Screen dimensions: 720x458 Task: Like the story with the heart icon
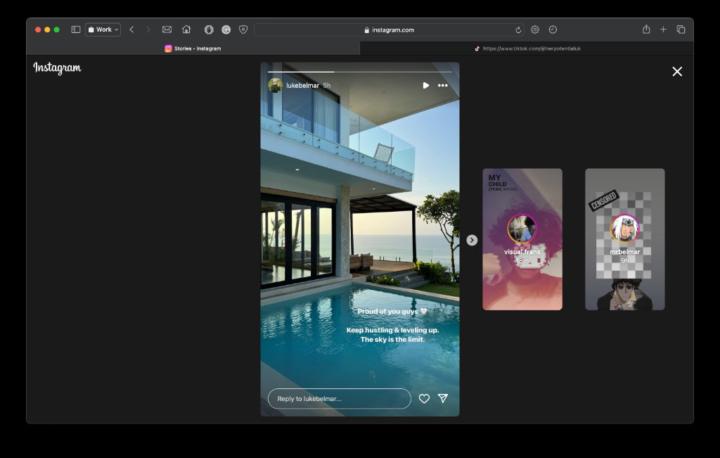click(x=424, y=399)
